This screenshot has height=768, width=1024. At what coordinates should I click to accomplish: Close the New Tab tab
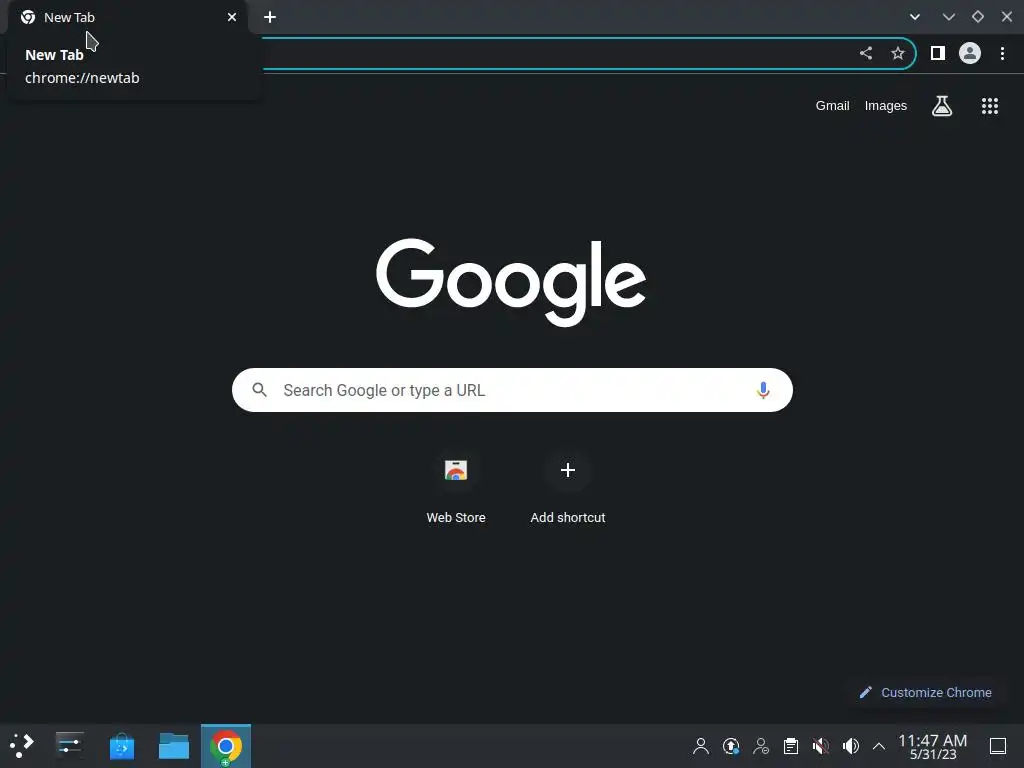tap(232, 18)
